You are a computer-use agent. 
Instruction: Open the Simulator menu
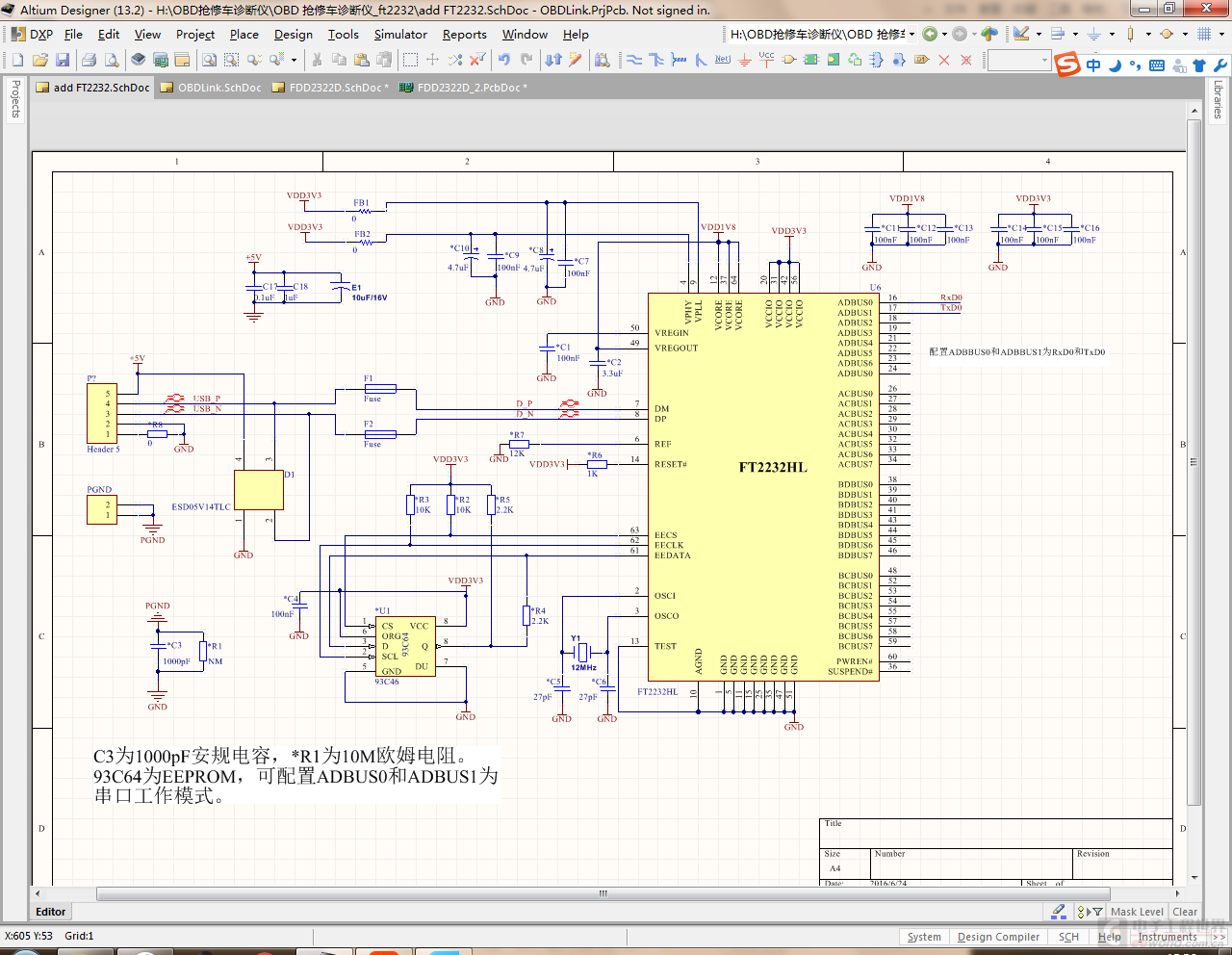[x=400, y=34]
